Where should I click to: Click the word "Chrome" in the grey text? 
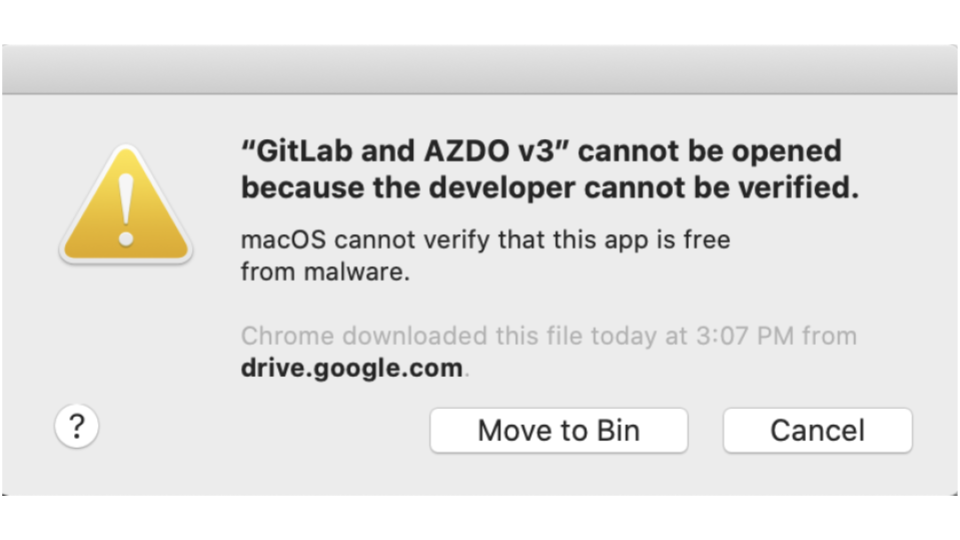click(287, 336)
